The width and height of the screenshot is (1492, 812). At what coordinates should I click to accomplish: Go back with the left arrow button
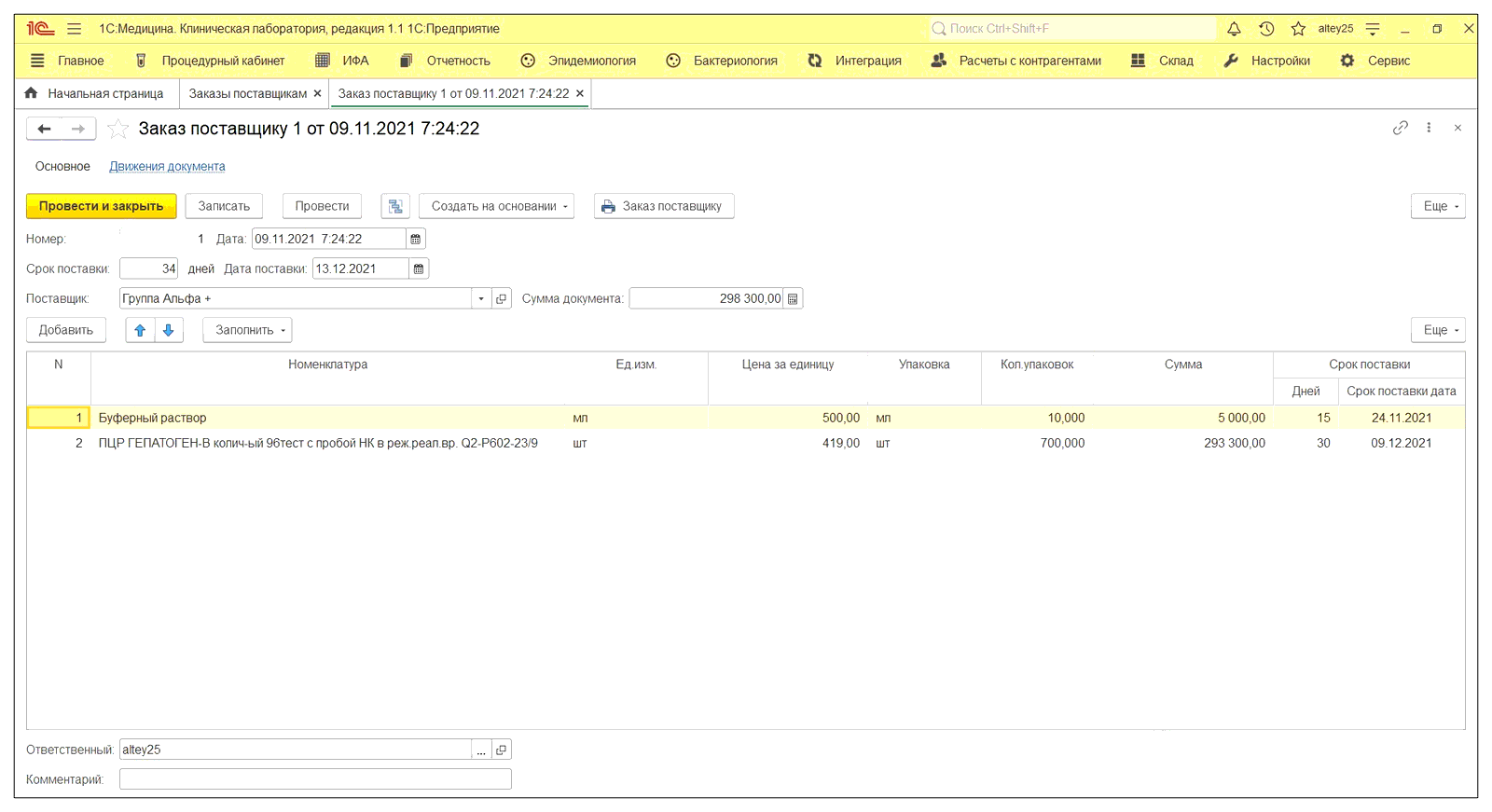44,129
